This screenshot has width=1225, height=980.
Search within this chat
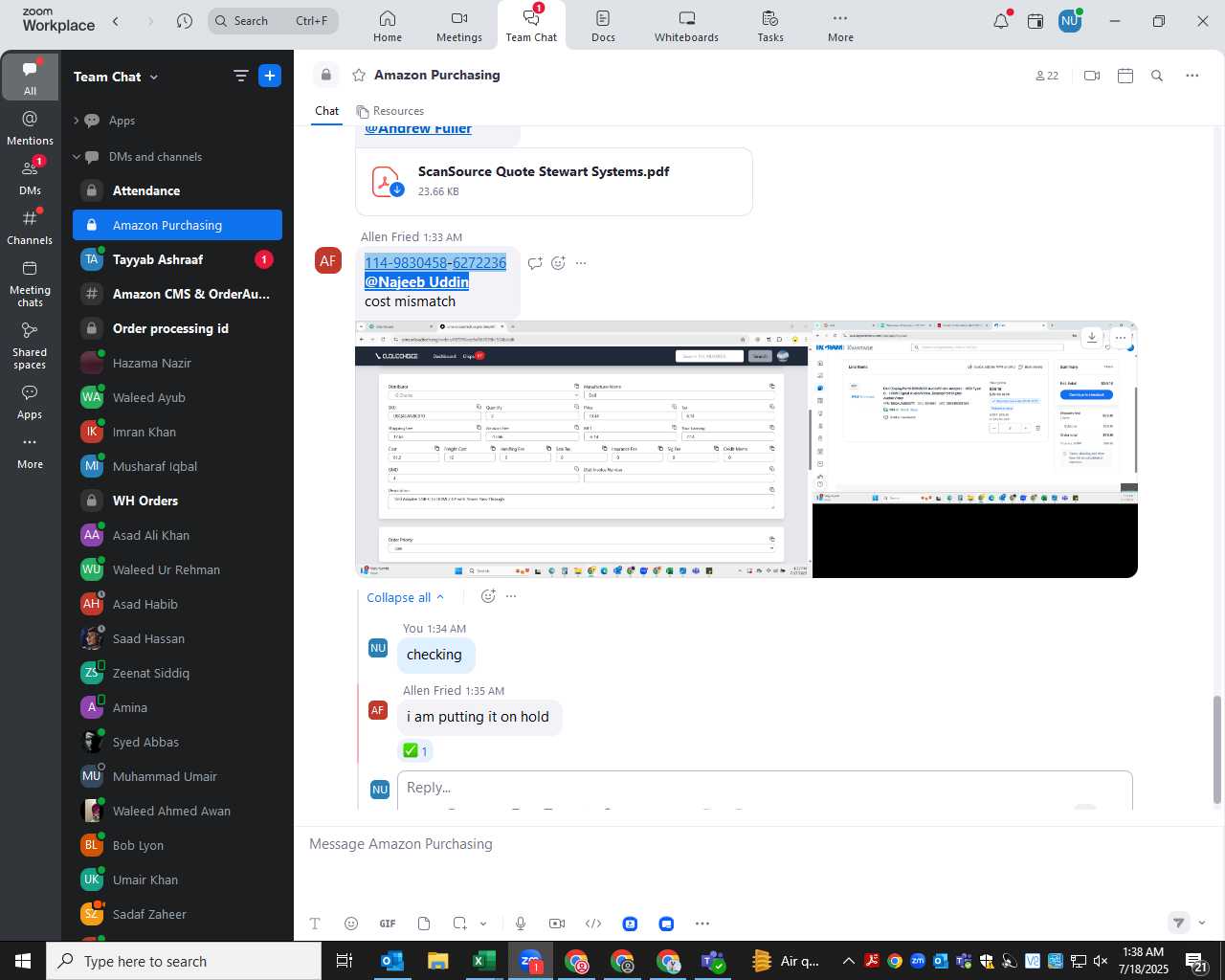coord(1157,76)
